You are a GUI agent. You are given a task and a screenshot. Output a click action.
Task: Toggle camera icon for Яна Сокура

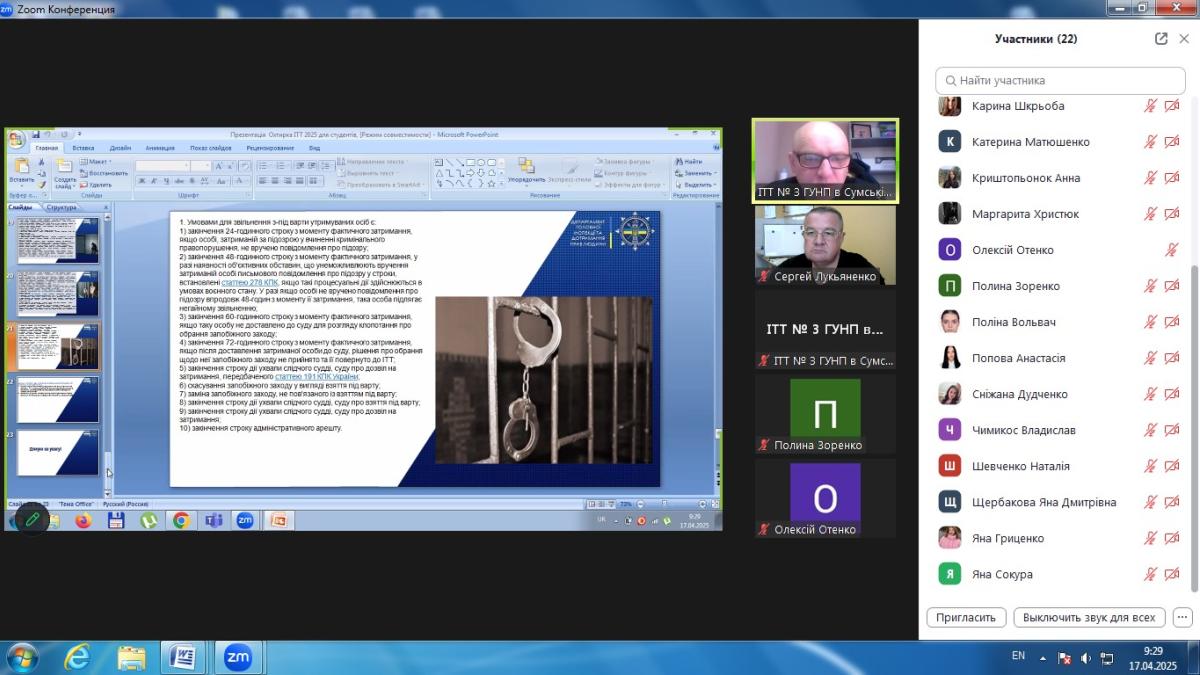(1172, 574)
